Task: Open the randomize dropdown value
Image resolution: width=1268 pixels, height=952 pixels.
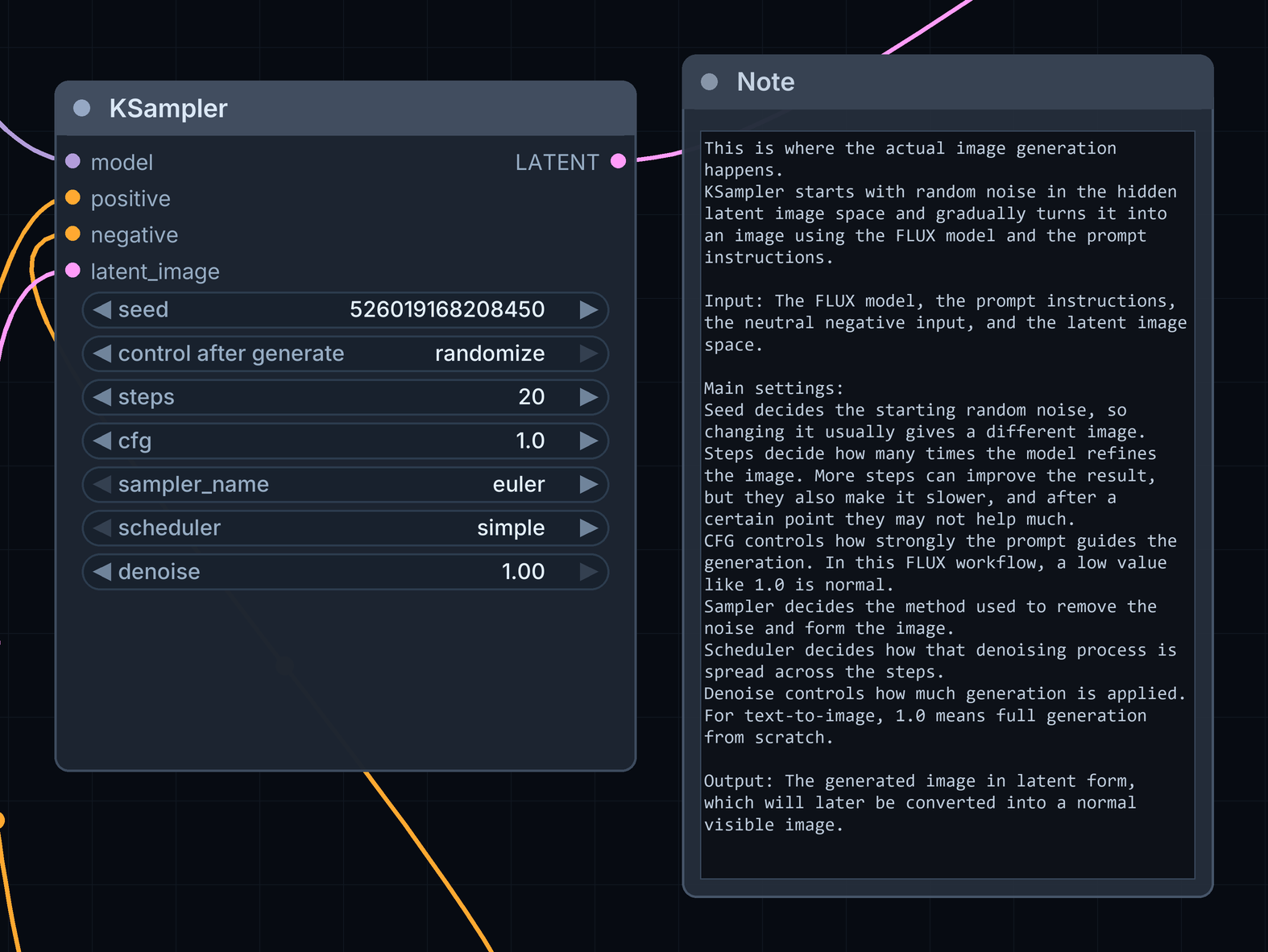Action: coord(490,353)
